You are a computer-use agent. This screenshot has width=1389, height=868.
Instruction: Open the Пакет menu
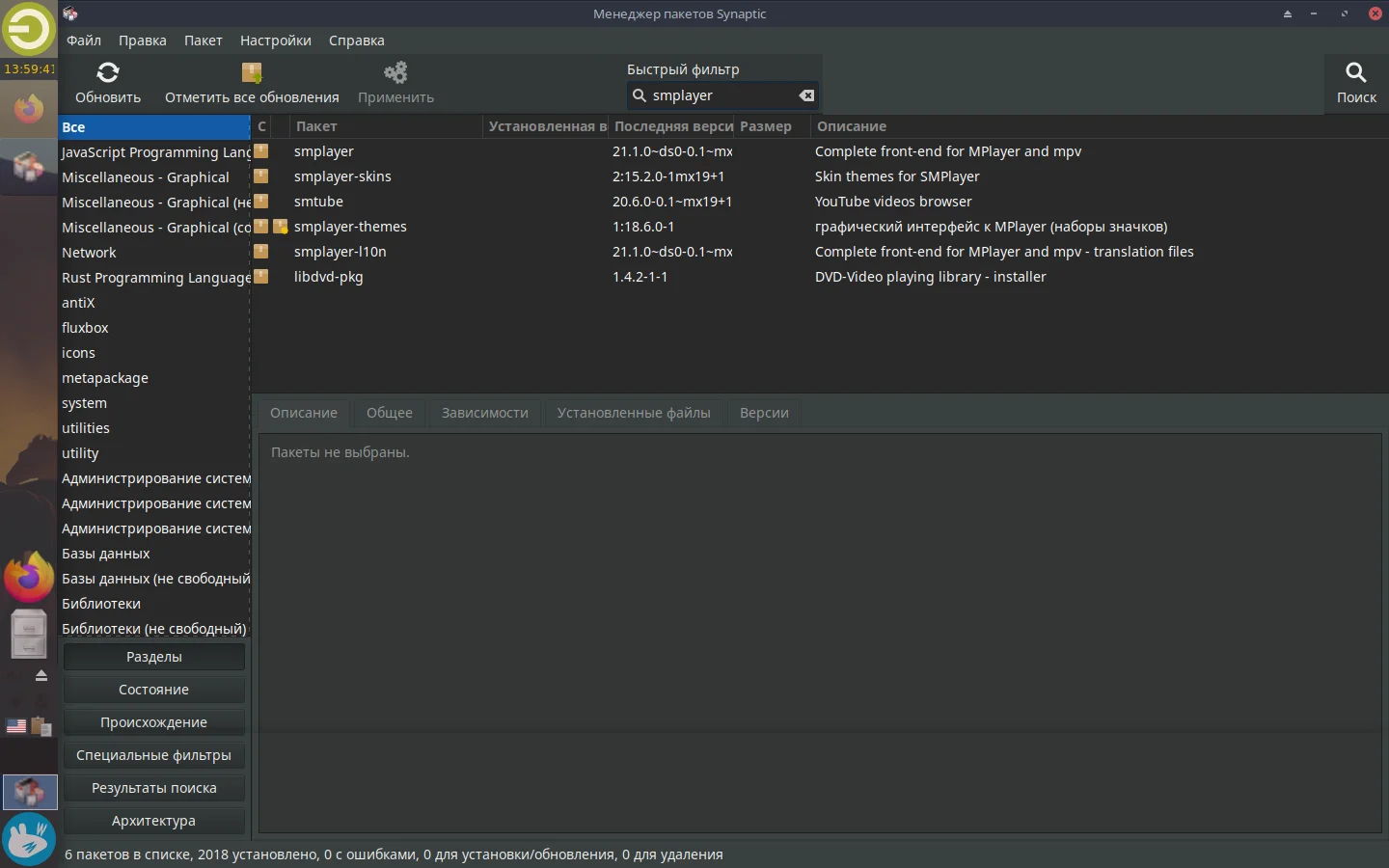[x=203, y=41]
